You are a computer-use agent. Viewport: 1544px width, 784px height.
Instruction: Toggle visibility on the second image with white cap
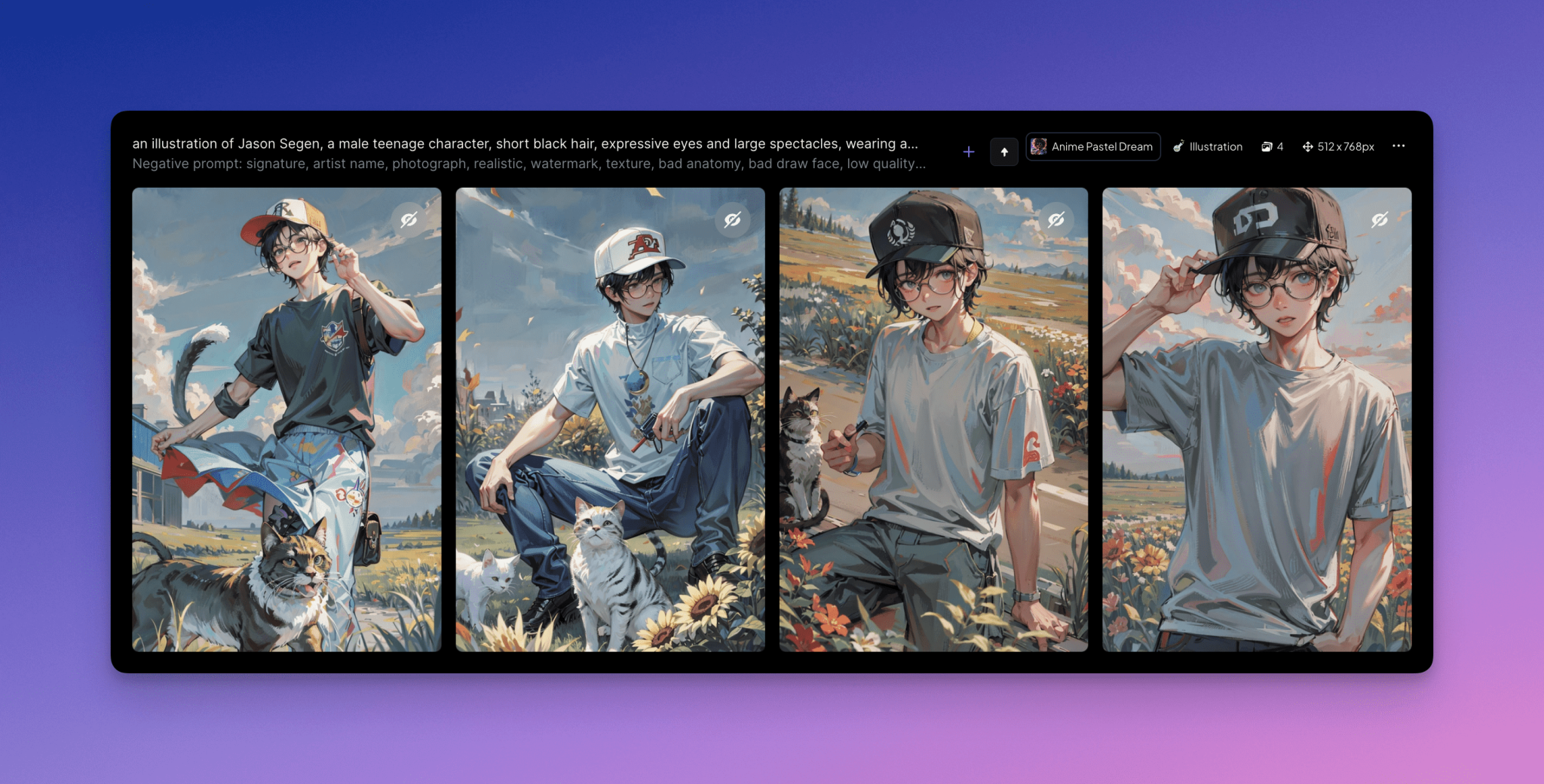pos(732,219)
